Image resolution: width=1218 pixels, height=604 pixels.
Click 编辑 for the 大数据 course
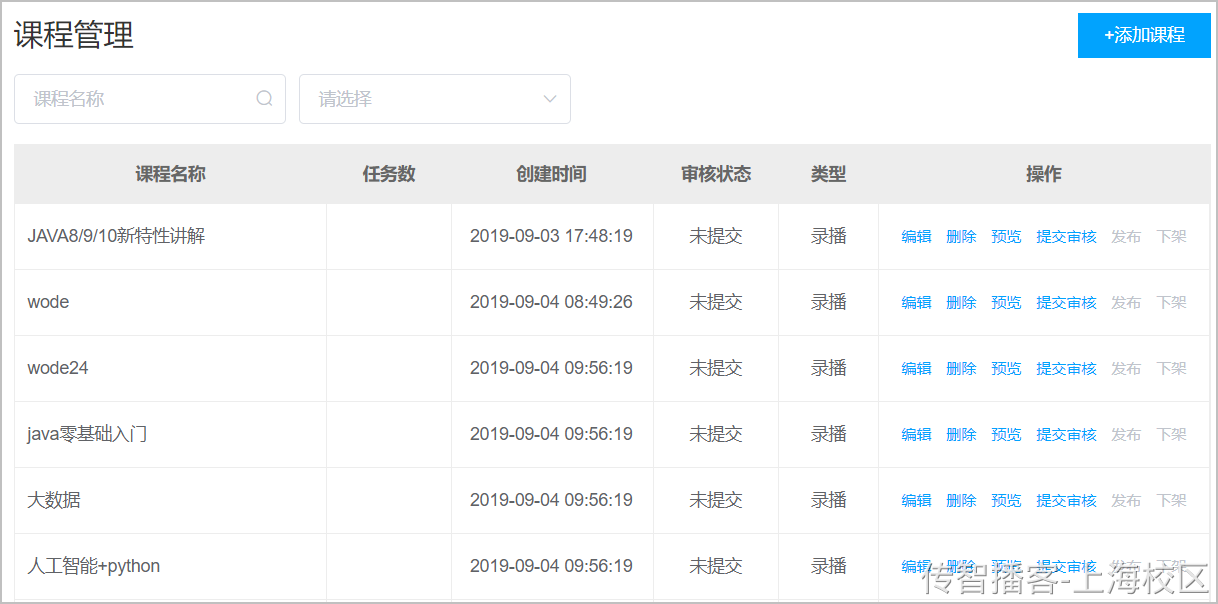pos(916,501)
